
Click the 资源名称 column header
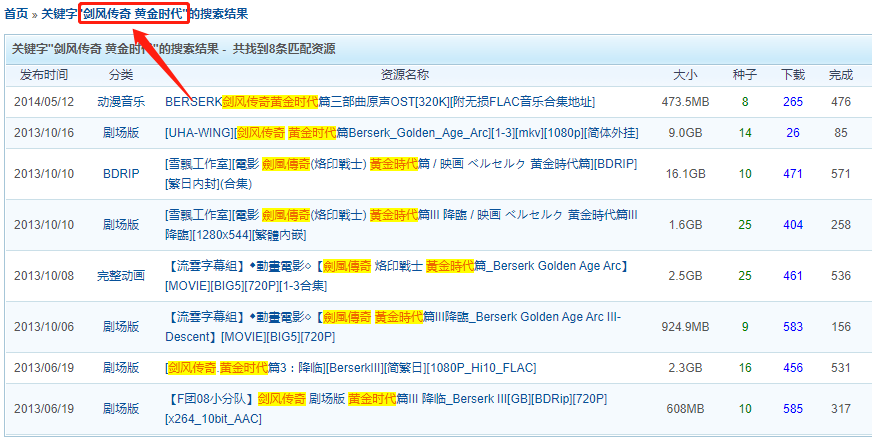coord(404,75)
